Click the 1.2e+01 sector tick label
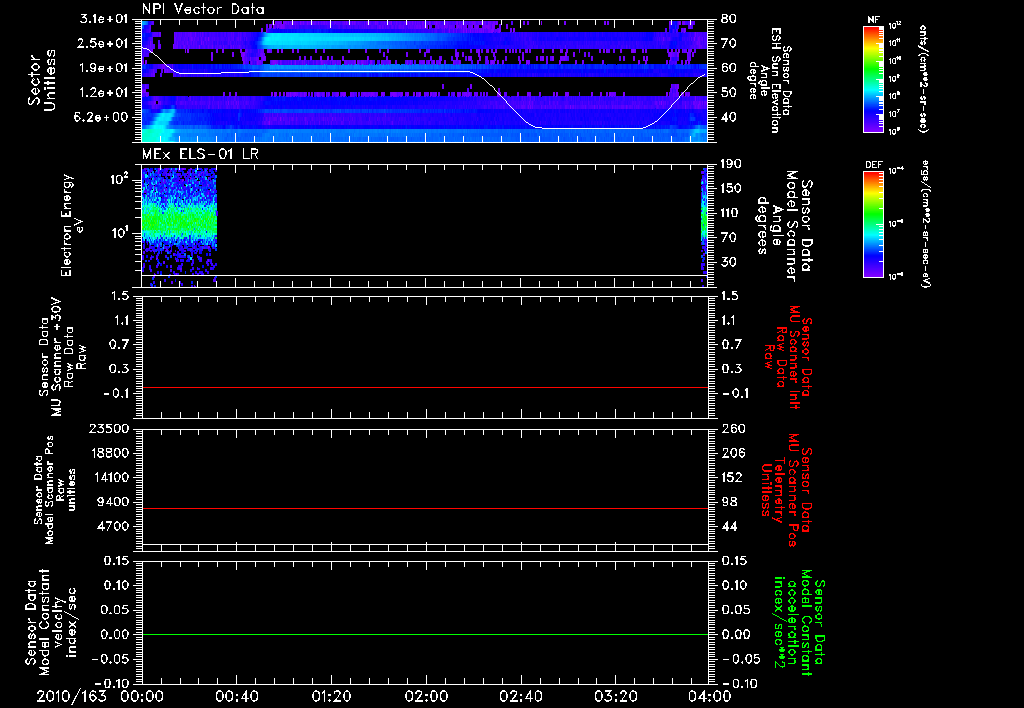 (104, 93)
